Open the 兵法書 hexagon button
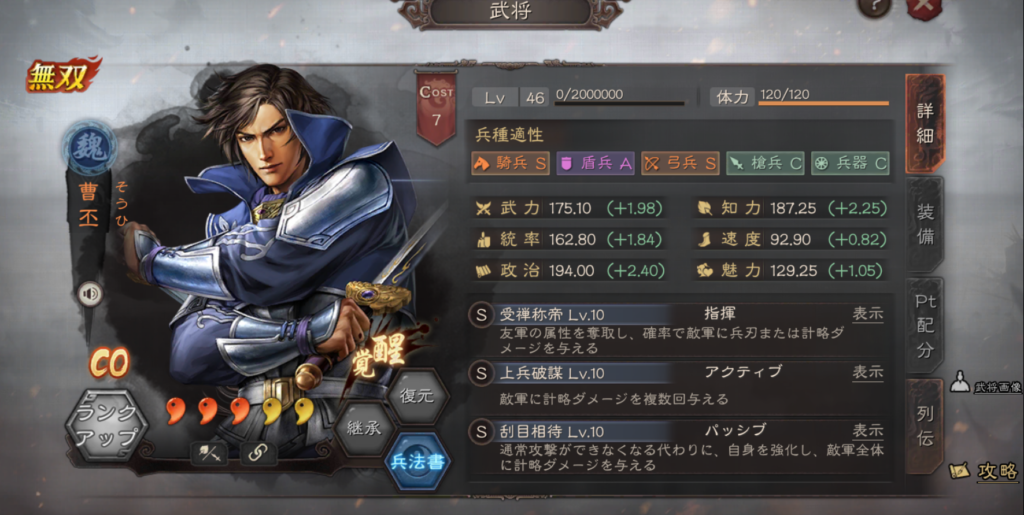 click(417, 461)
